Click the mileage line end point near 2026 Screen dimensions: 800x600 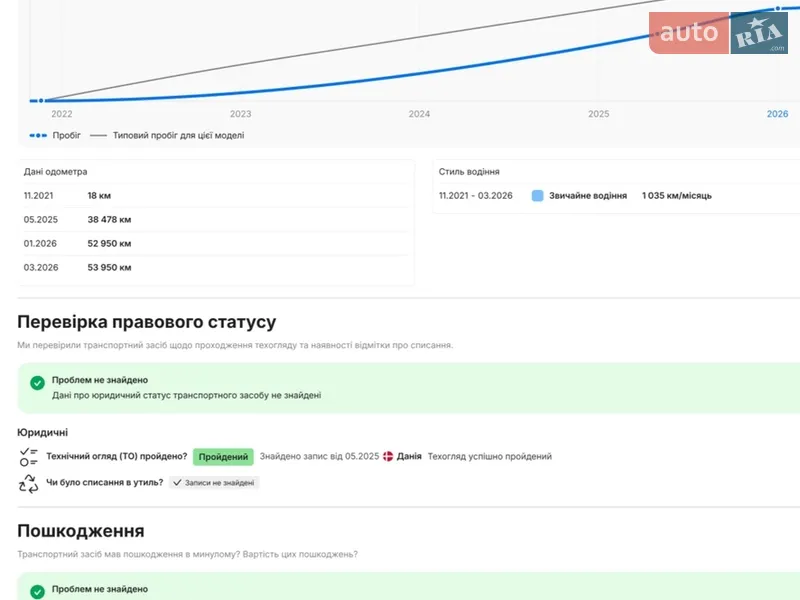coord(777,9)
